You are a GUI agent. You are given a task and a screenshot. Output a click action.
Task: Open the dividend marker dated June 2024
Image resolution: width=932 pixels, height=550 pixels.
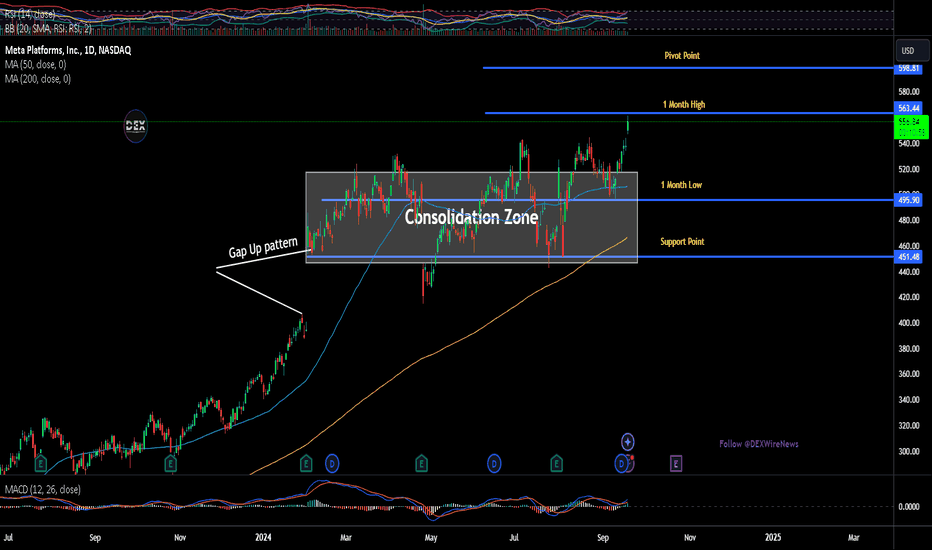tap(494, 463)
